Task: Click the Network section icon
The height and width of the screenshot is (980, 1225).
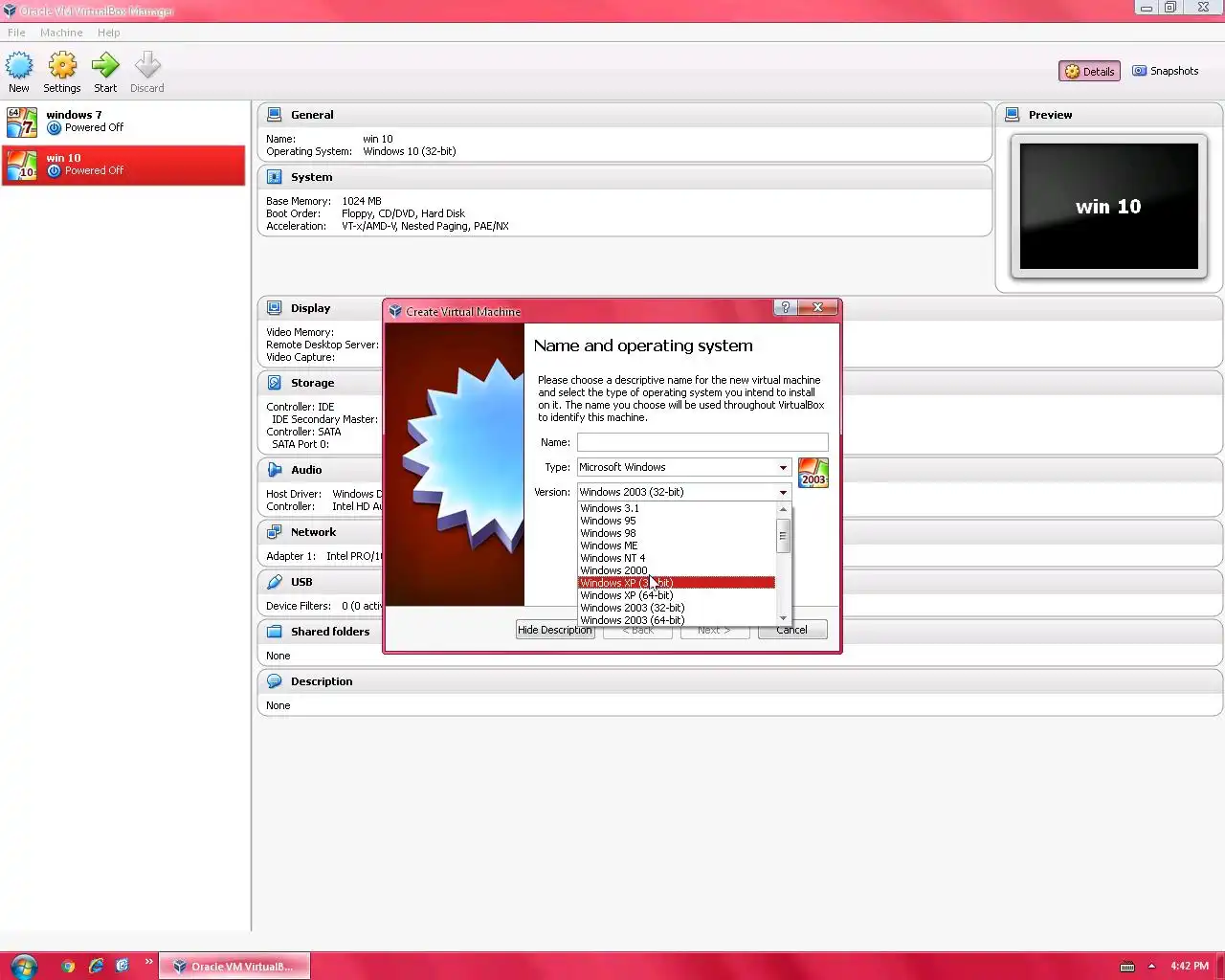Action: point(275,532)
